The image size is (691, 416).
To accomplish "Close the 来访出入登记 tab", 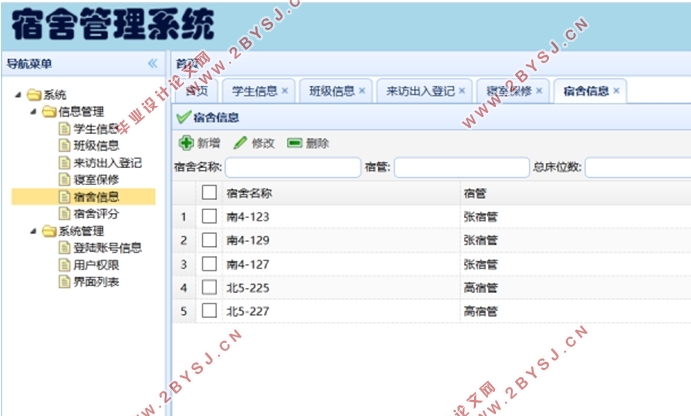I will click(x=461, y=91).
